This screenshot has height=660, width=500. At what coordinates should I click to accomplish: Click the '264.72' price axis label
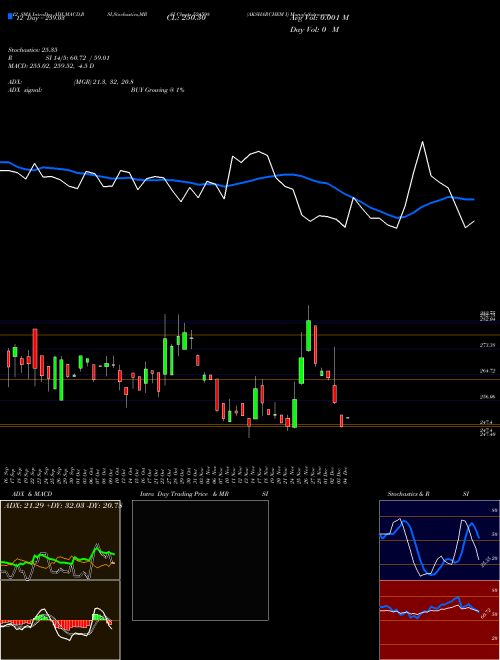pyautogui.click(x=487, y=371)
